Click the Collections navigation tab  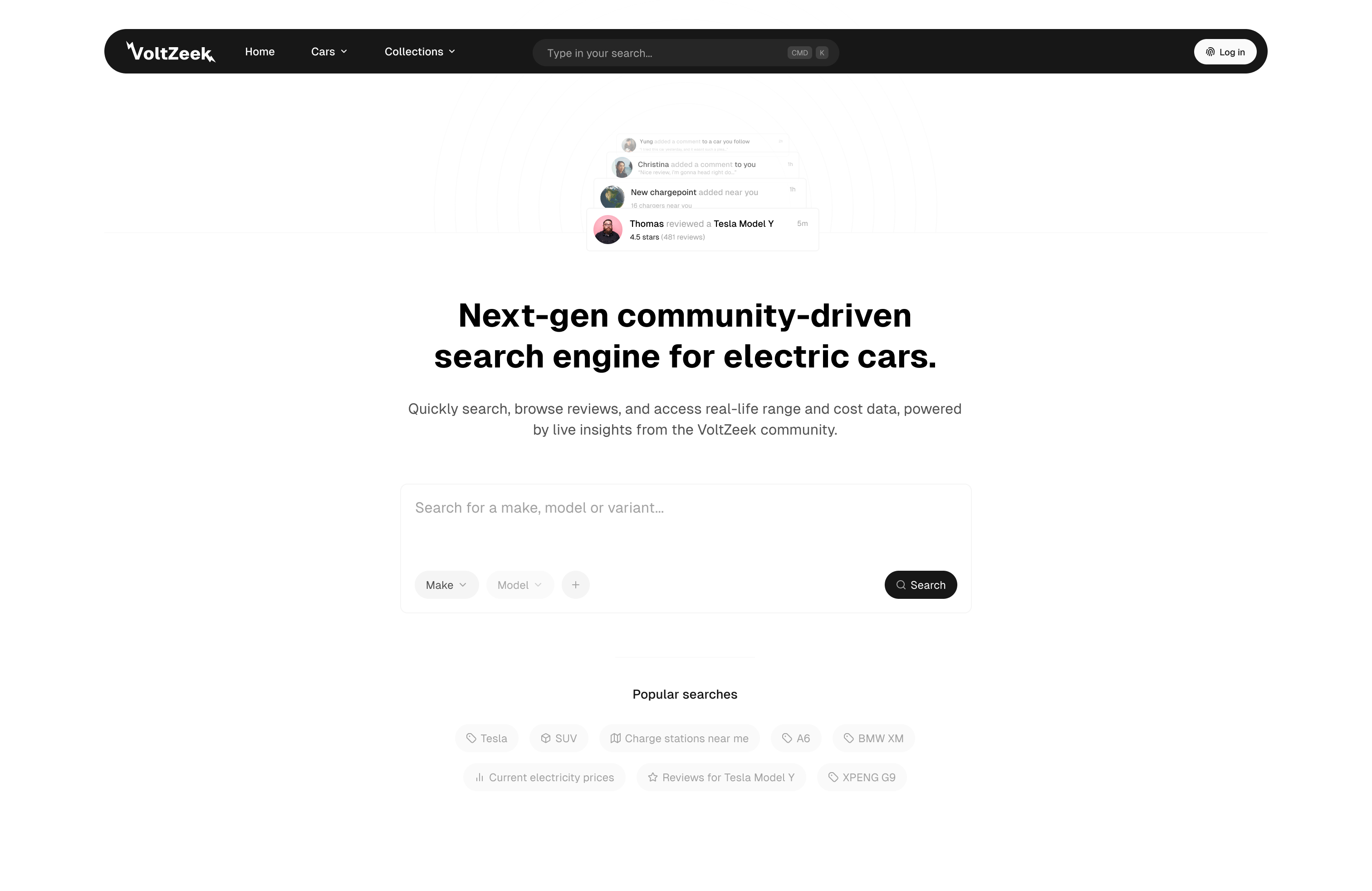418,51
